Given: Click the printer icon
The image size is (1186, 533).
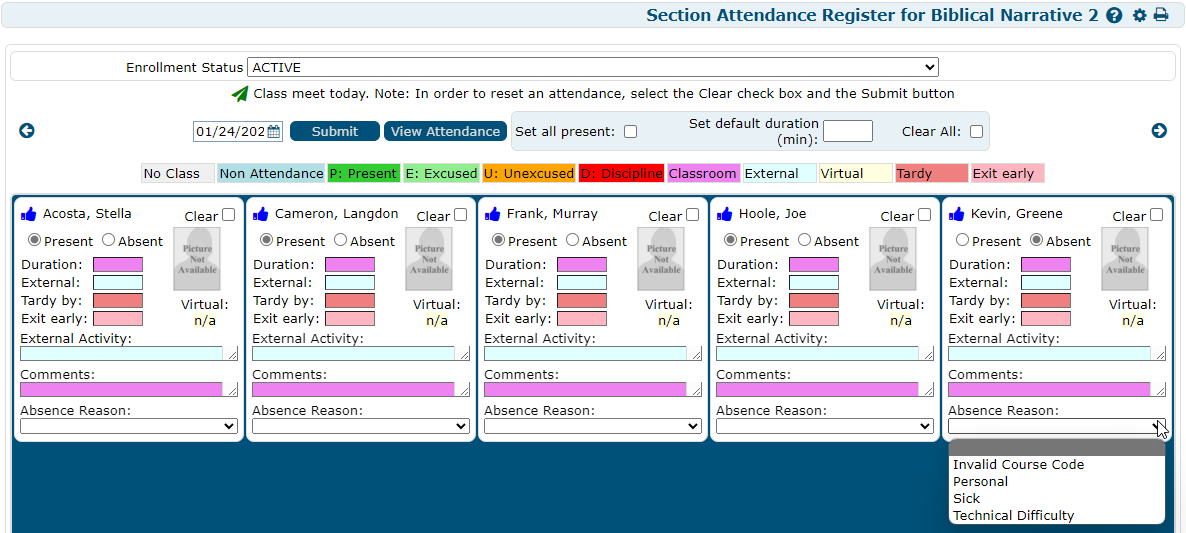Looking at the screenshot, I should [x=1161, y=15].
